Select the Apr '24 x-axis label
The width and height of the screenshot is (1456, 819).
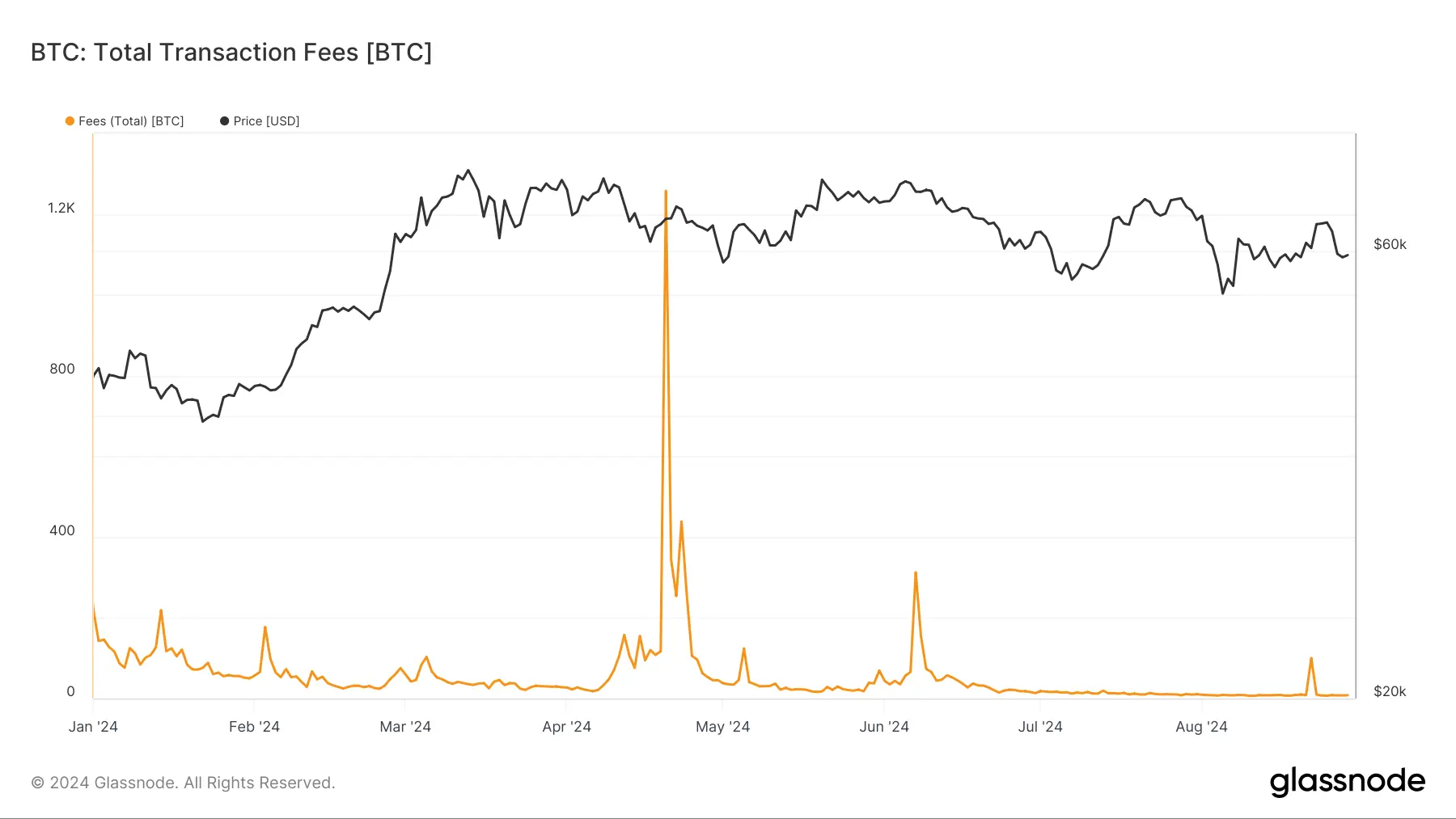point(566,727)
